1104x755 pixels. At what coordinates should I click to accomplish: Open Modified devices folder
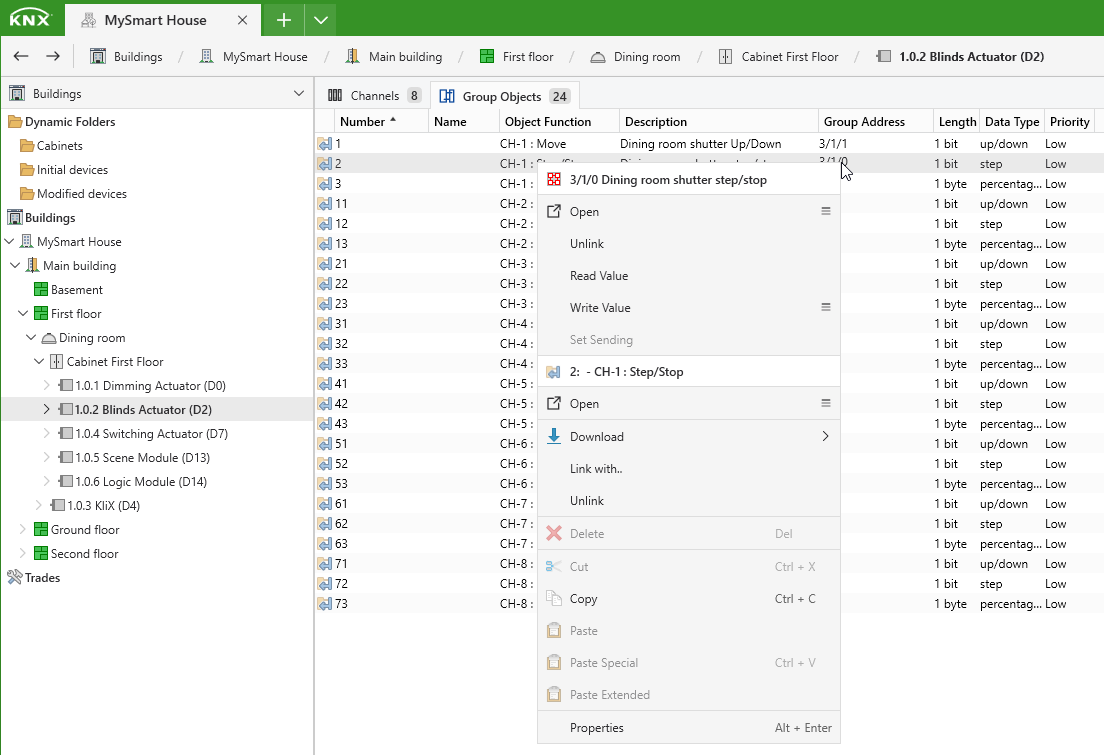pos(82,194)
